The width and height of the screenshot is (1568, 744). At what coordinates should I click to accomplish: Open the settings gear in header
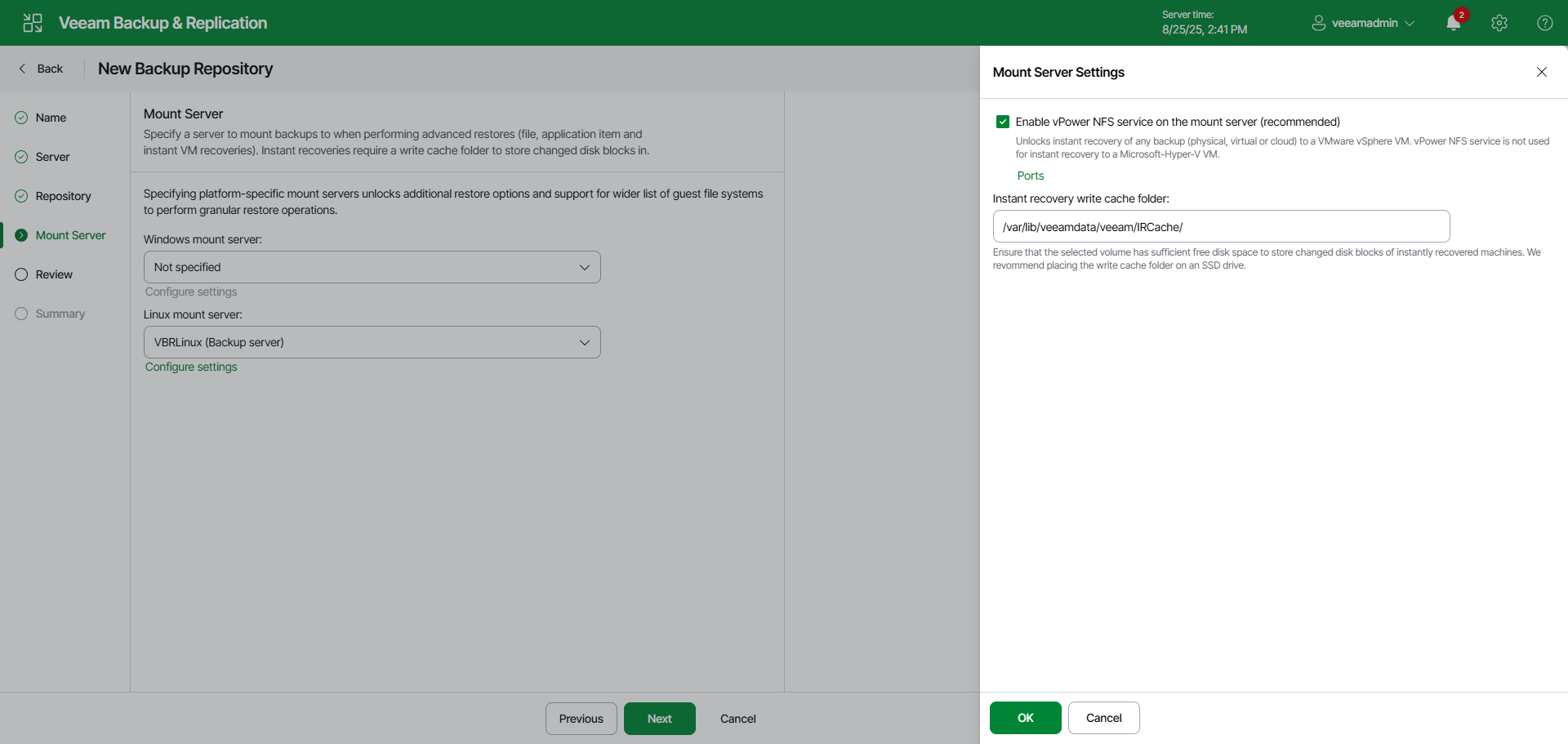(x=1499, y=23)
